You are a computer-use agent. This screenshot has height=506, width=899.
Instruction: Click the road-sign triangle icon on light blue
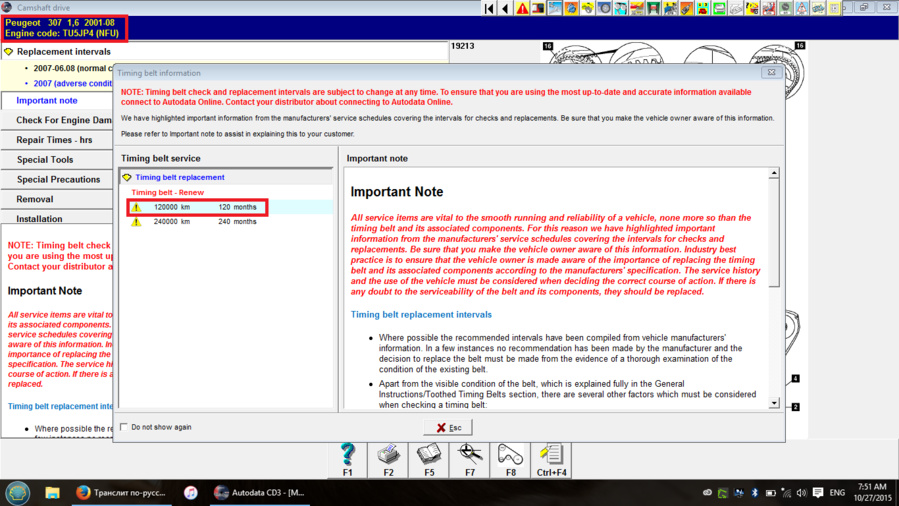(x=802, y=8)
